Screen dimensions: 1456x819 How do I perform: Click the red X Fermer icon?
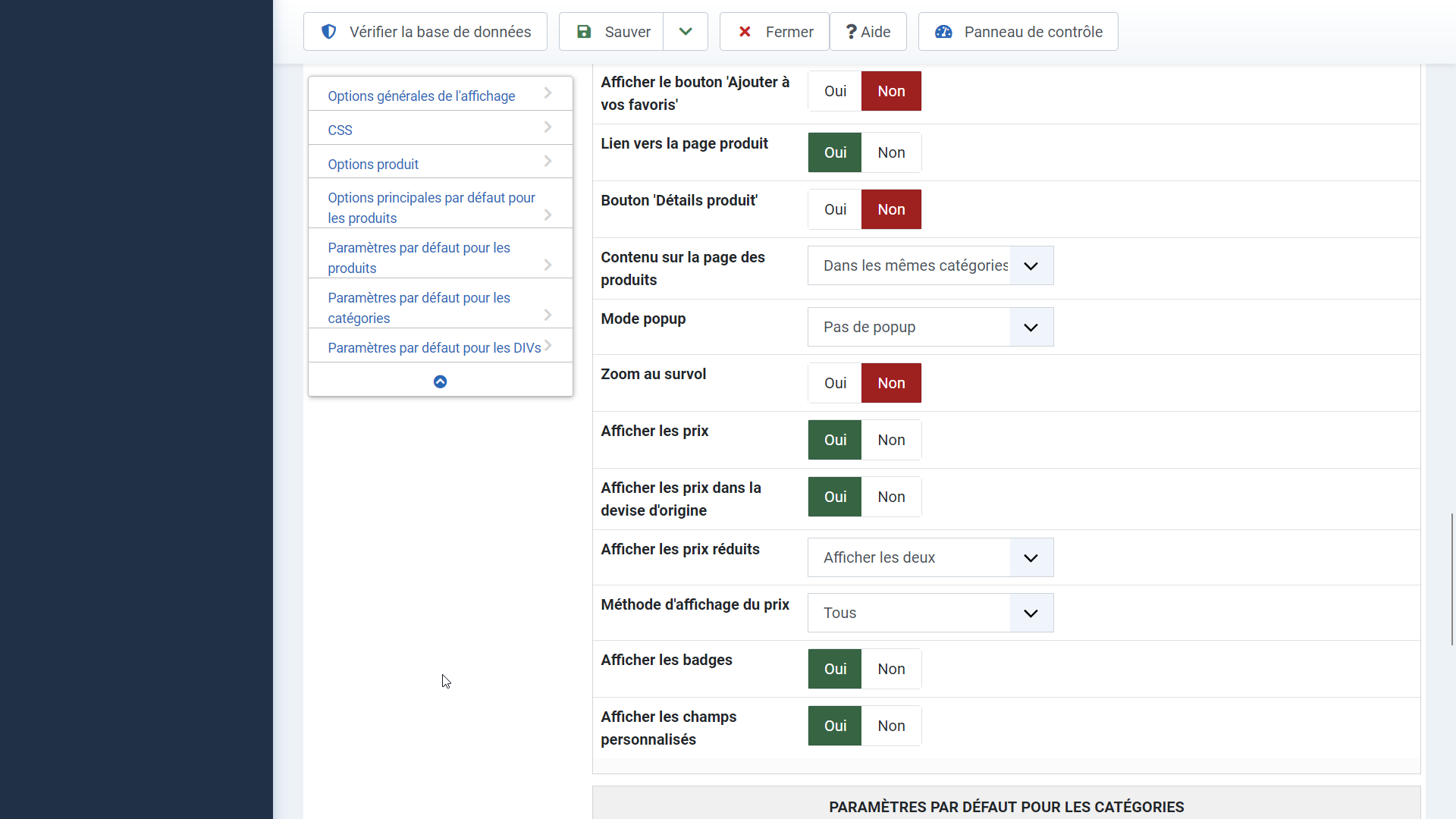(745, 32)
